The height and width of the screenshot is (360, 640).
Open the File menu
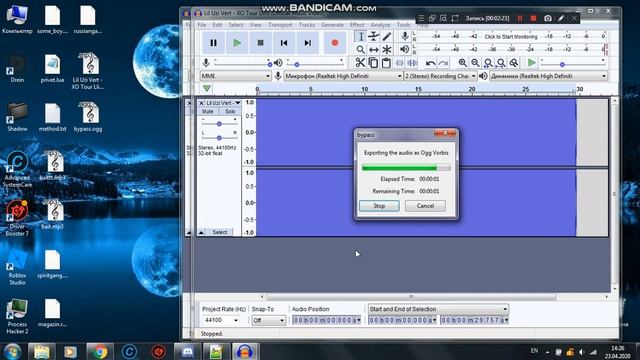(202, 25)
